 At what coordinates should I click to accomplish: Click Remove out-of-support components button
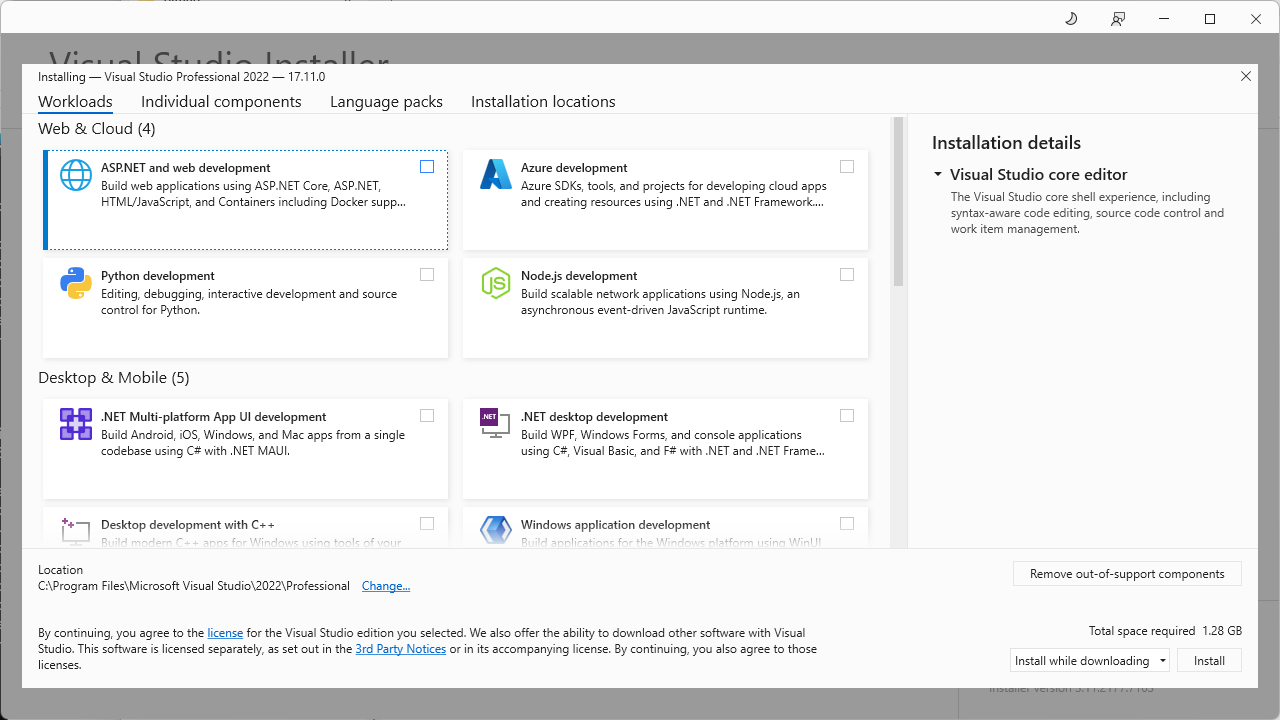pyautogui.click(x=1127, y=574)
